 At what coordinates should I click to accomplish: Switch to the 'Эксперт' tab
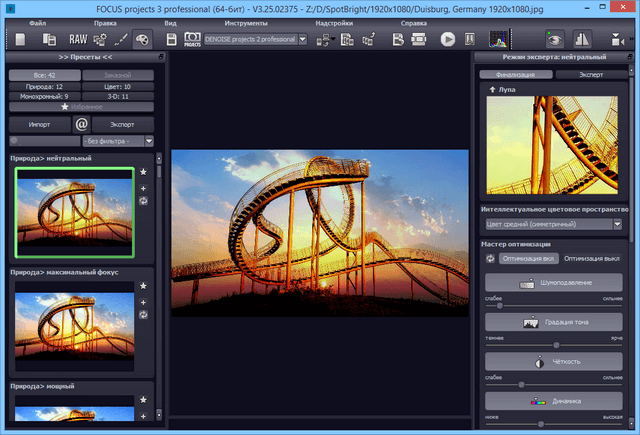(x=593, y=75)
